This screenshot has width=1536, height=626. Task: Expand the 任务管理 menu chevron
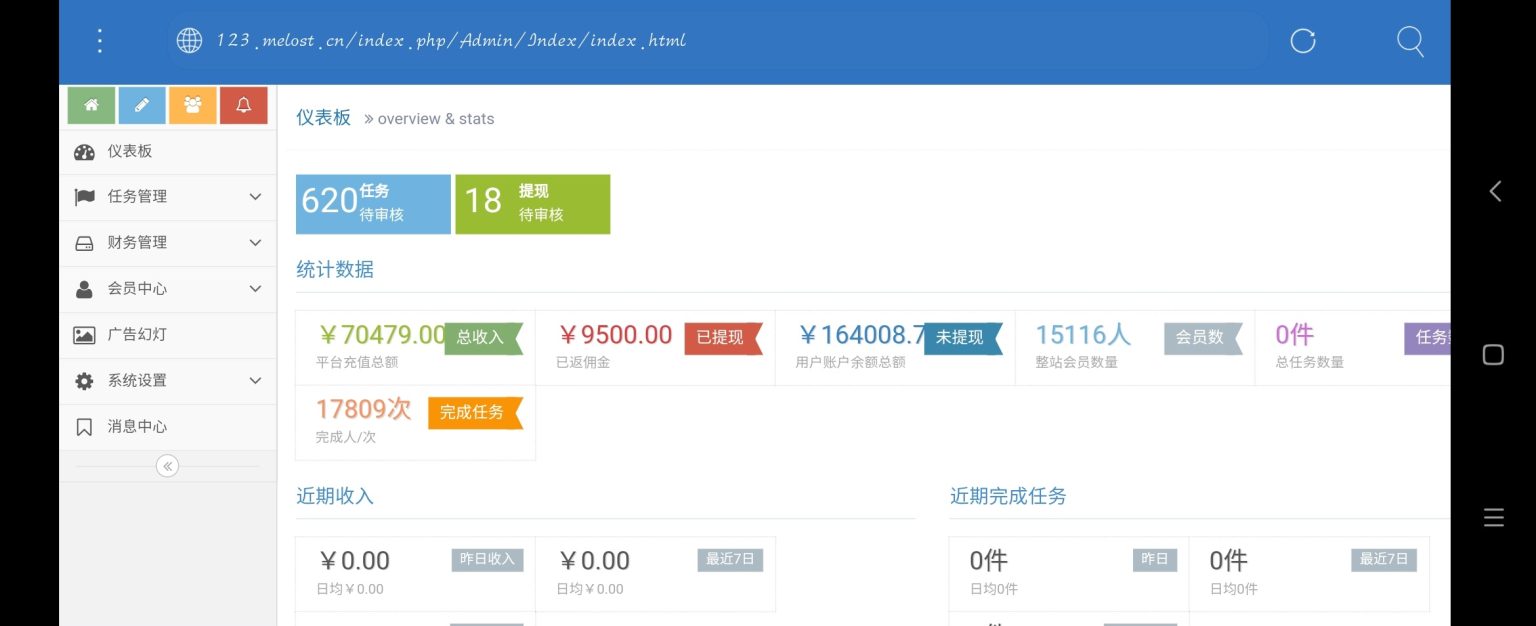(254, 196)
